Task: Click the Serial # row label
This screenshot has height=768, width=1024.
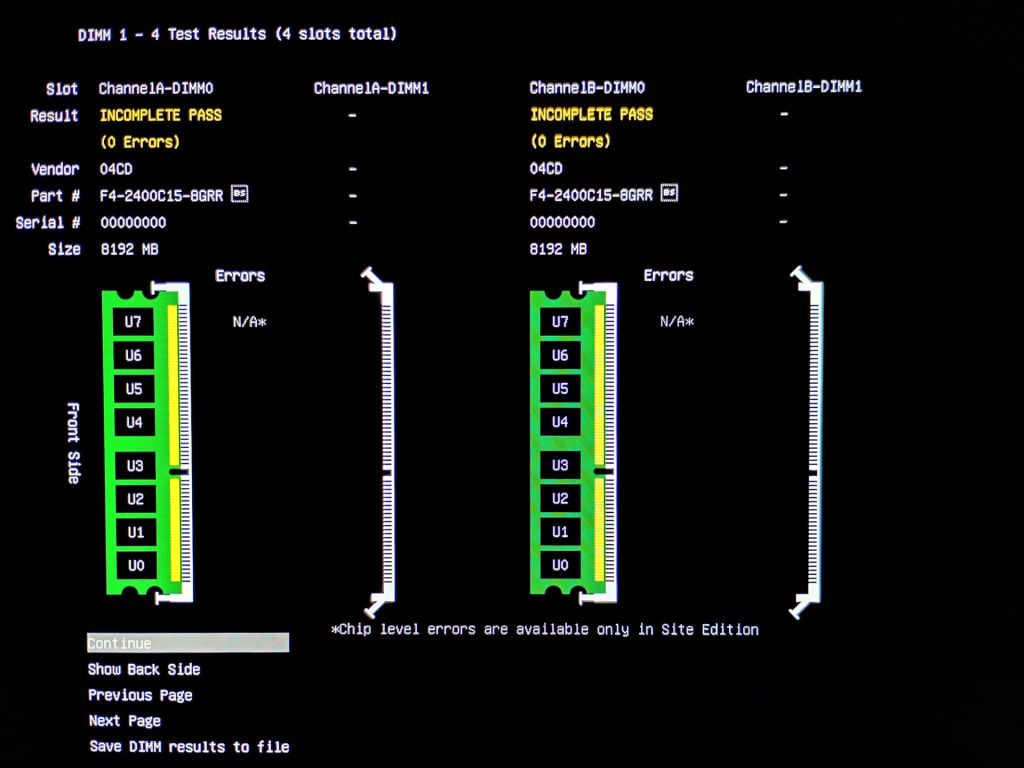Action: (48, 223)
